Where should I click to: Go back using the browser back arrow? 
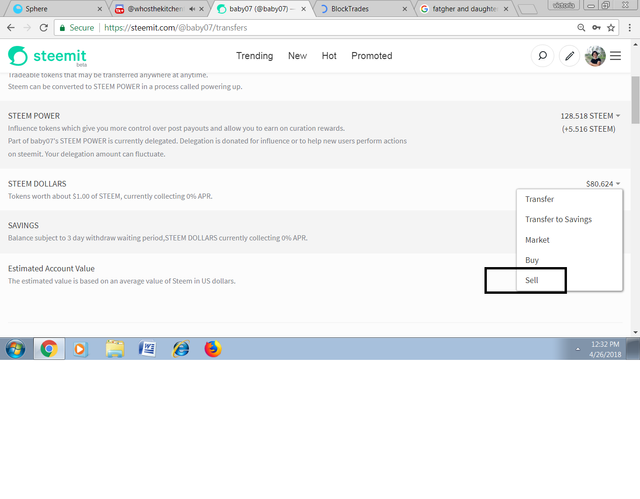coord(11,28)
